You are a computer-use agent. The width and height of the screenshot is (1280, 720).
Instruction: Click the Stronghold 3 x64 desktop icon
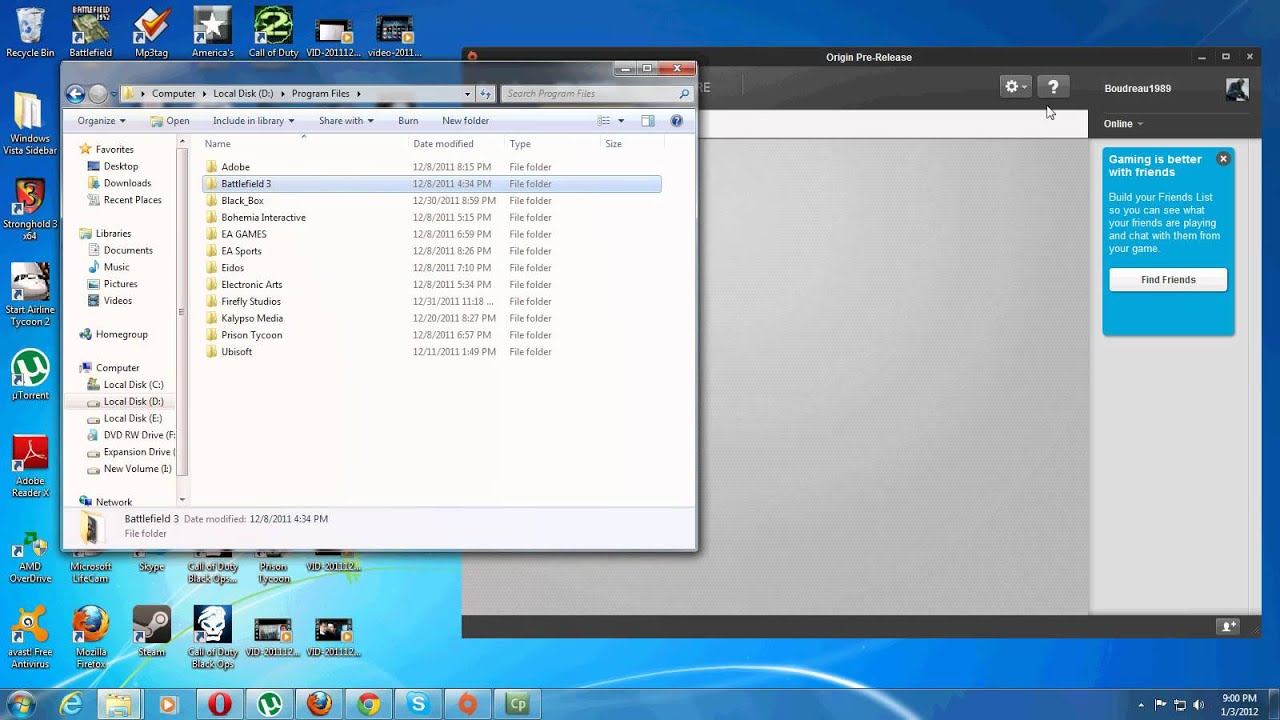tap(30, 210)
